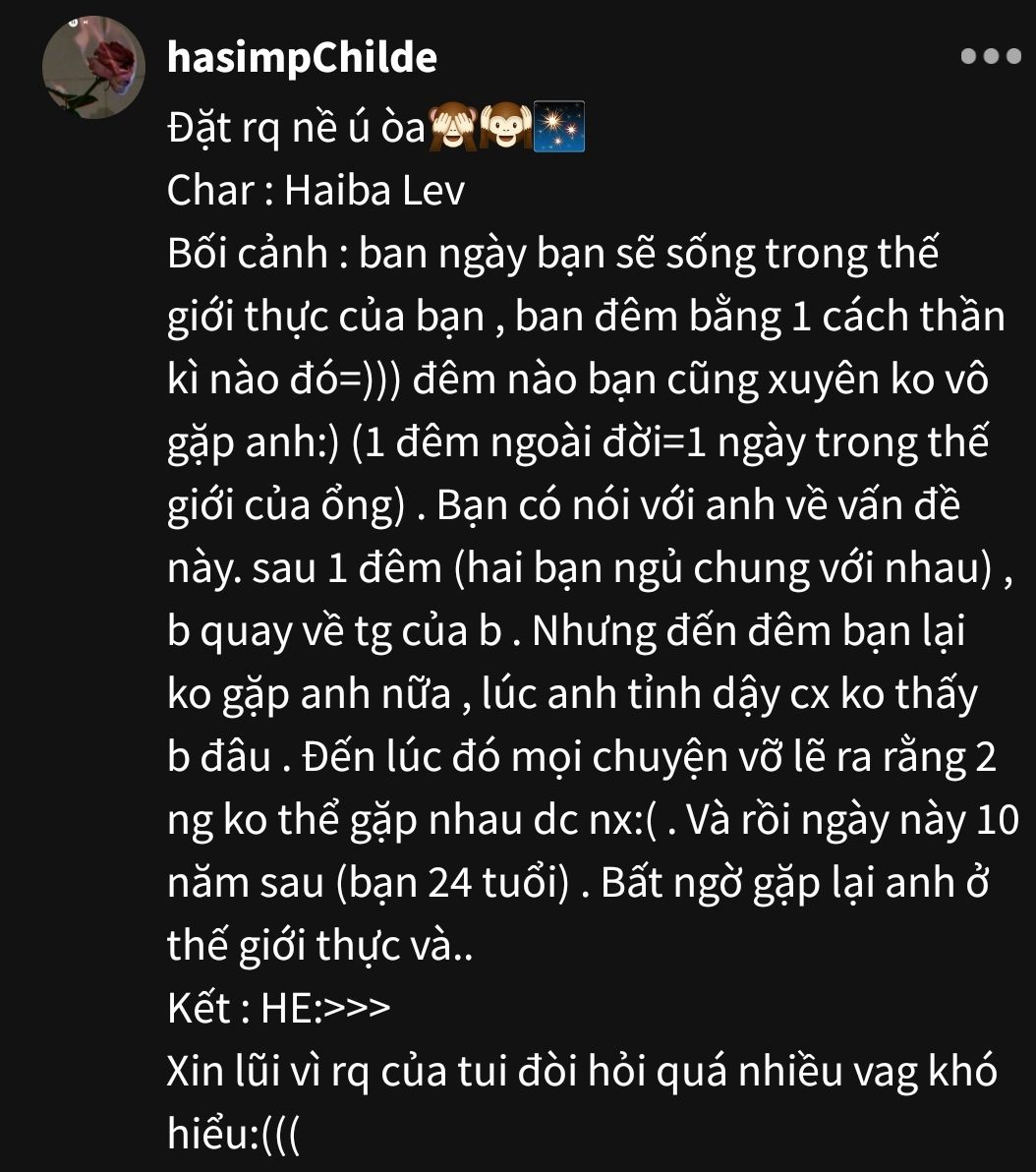1036x1172 pixels.
Task: Open the three-dot options menu
Action: (991, 56)
